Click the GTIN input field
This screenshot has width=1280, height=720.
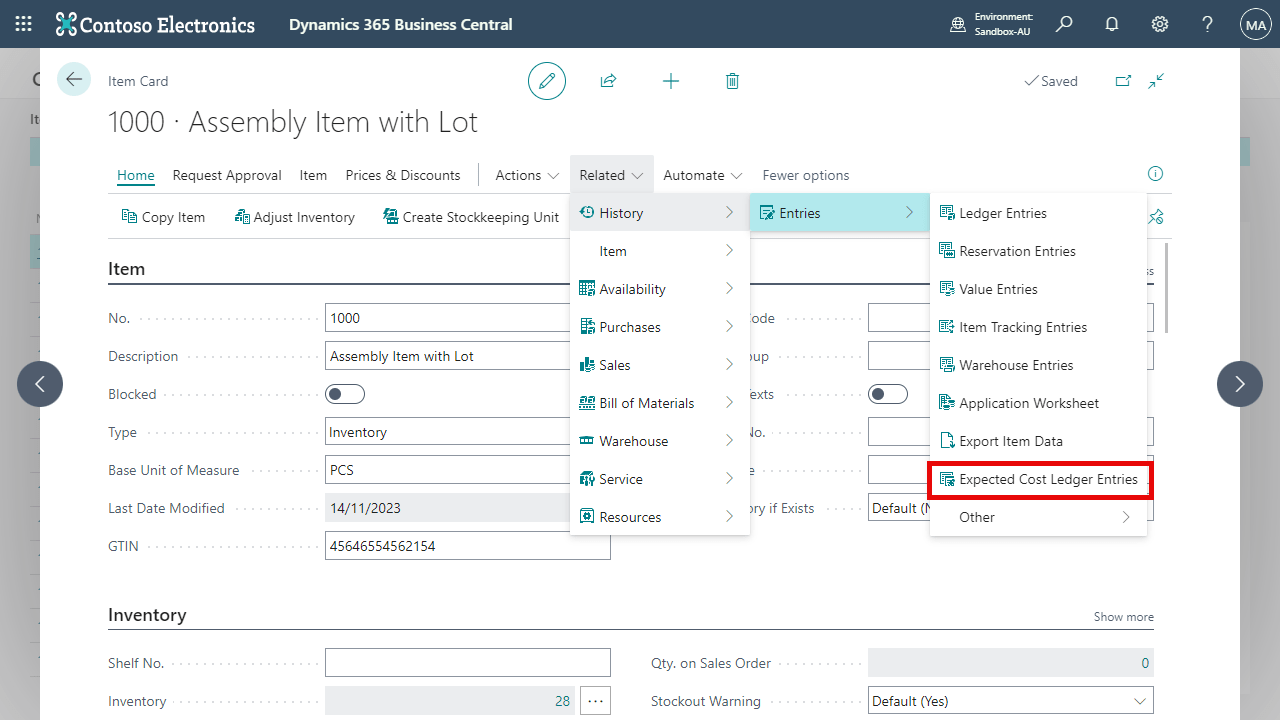tap(467, 546)
